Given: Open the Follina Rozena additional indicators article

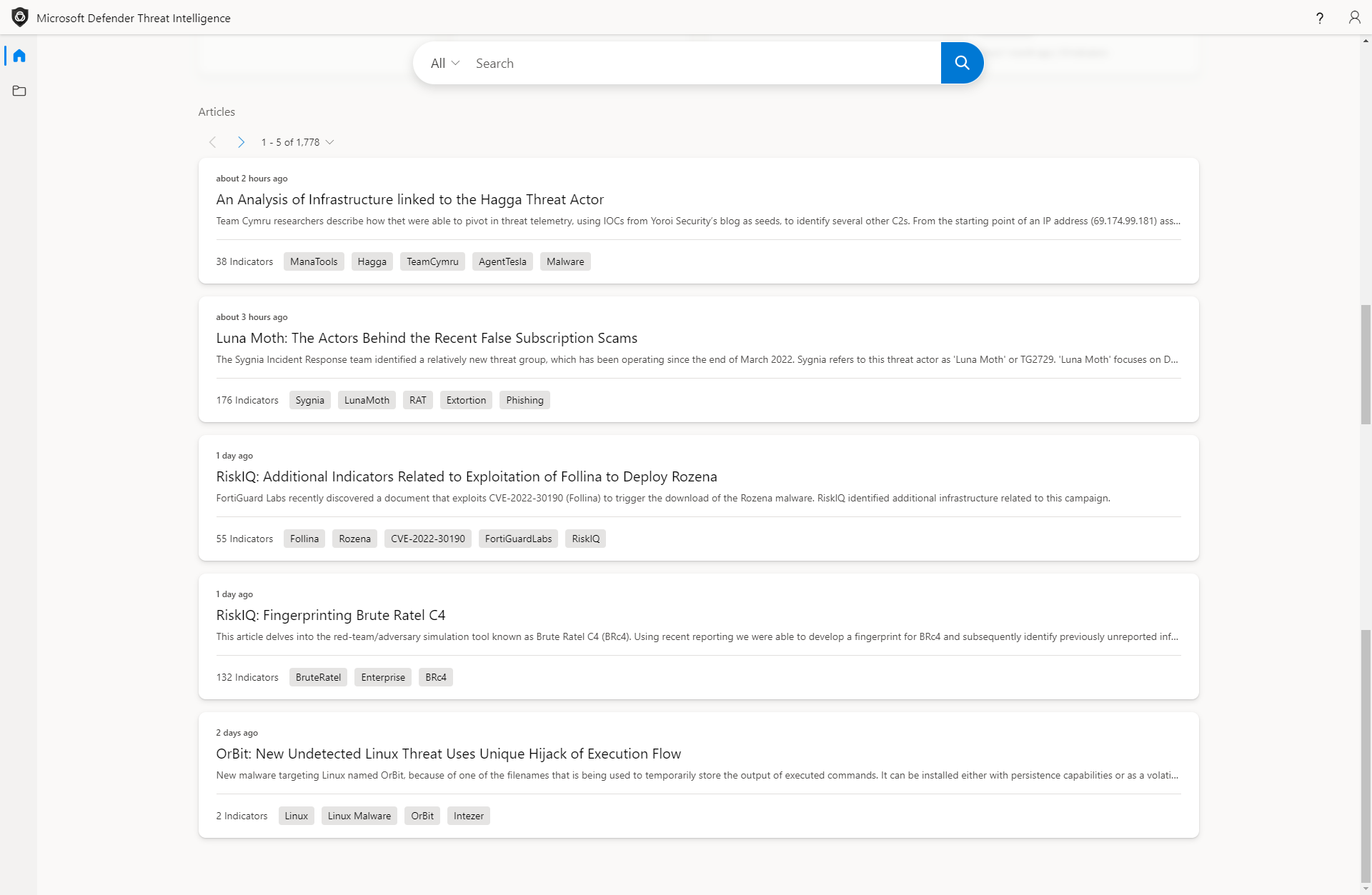Looking at the screenshot, I should click(x=467, y=476).
